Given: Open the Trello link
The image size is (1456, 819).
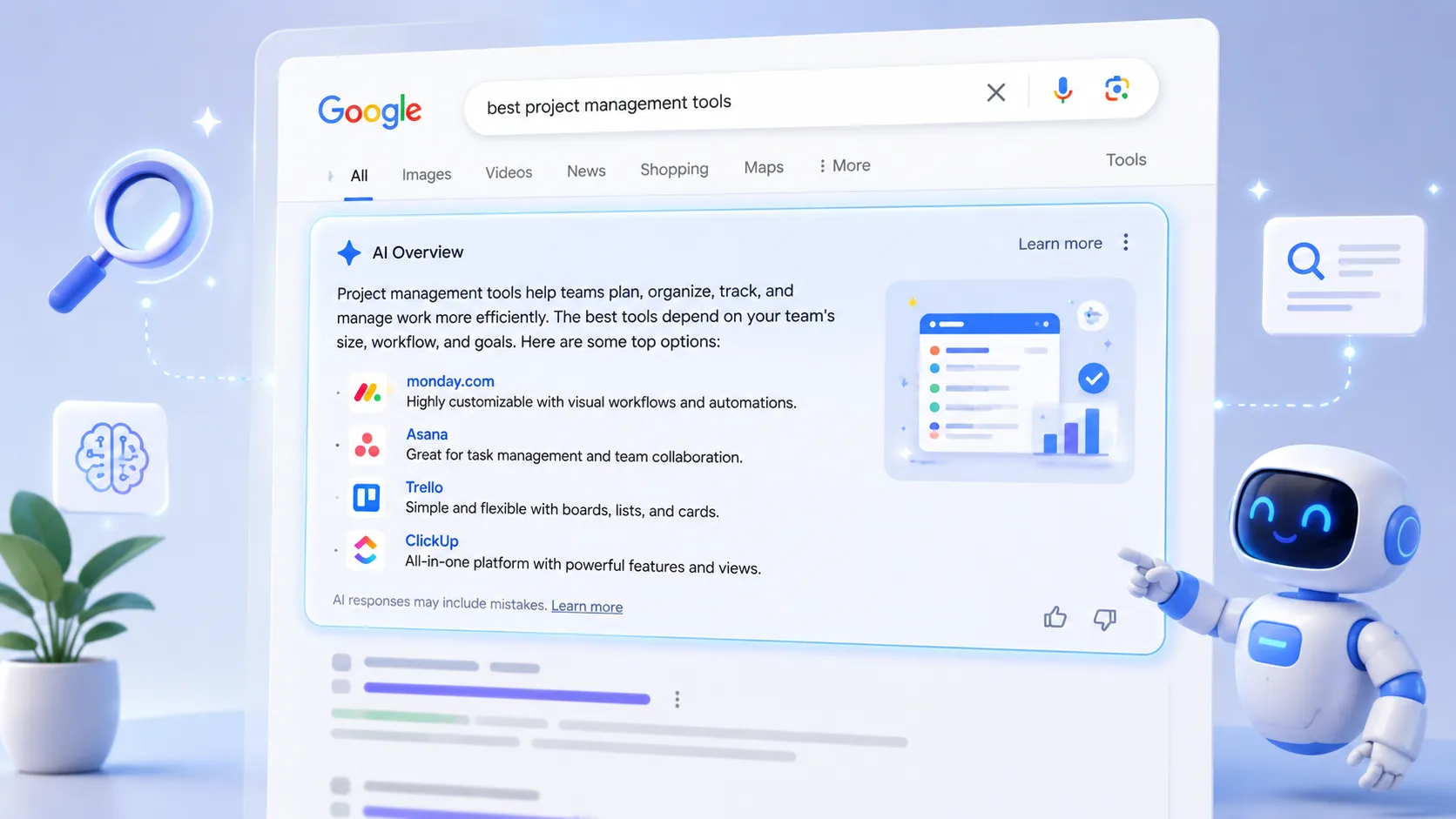Looking at the screenshot, I should [x=424, y=487].
